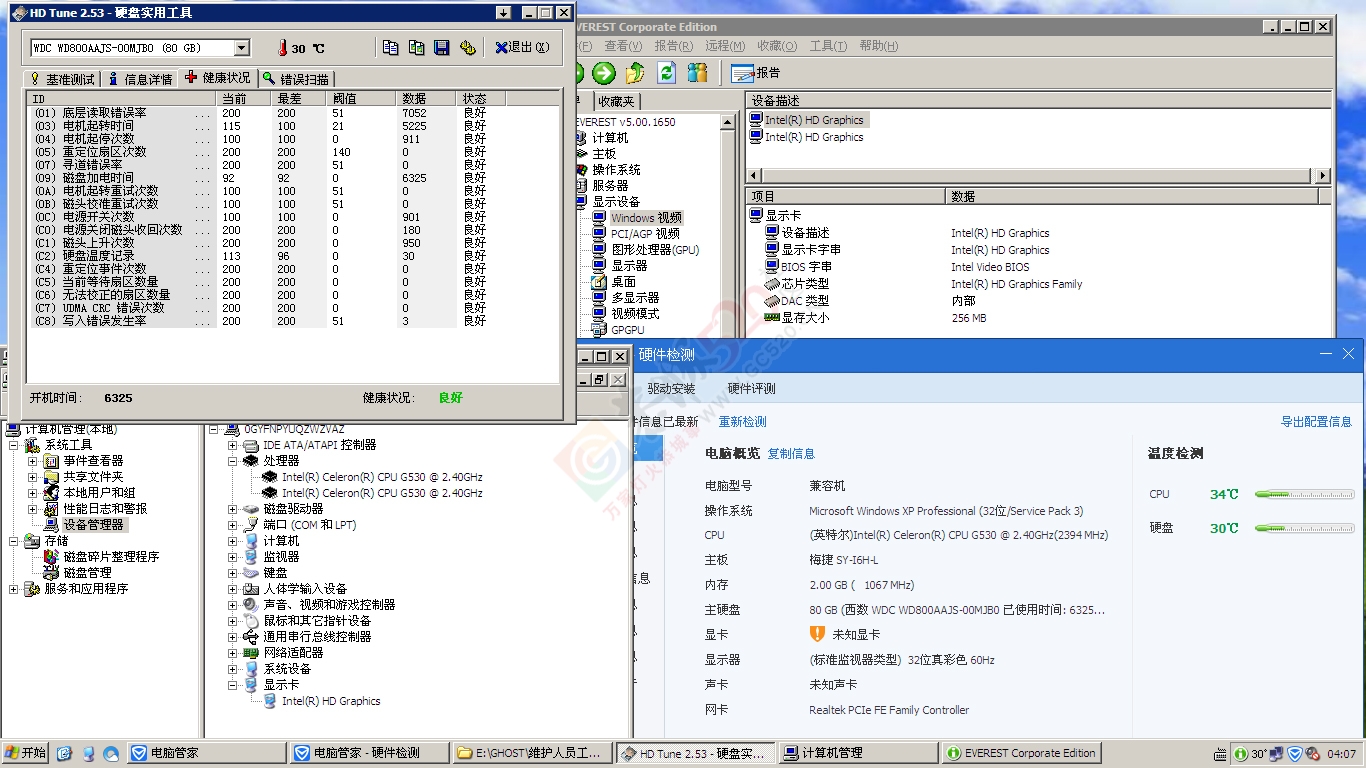Click the orange shield warning icon next to 未知显卡
Screen dimensions: 1366x768
pyautogui.click(x=817, y=634)
